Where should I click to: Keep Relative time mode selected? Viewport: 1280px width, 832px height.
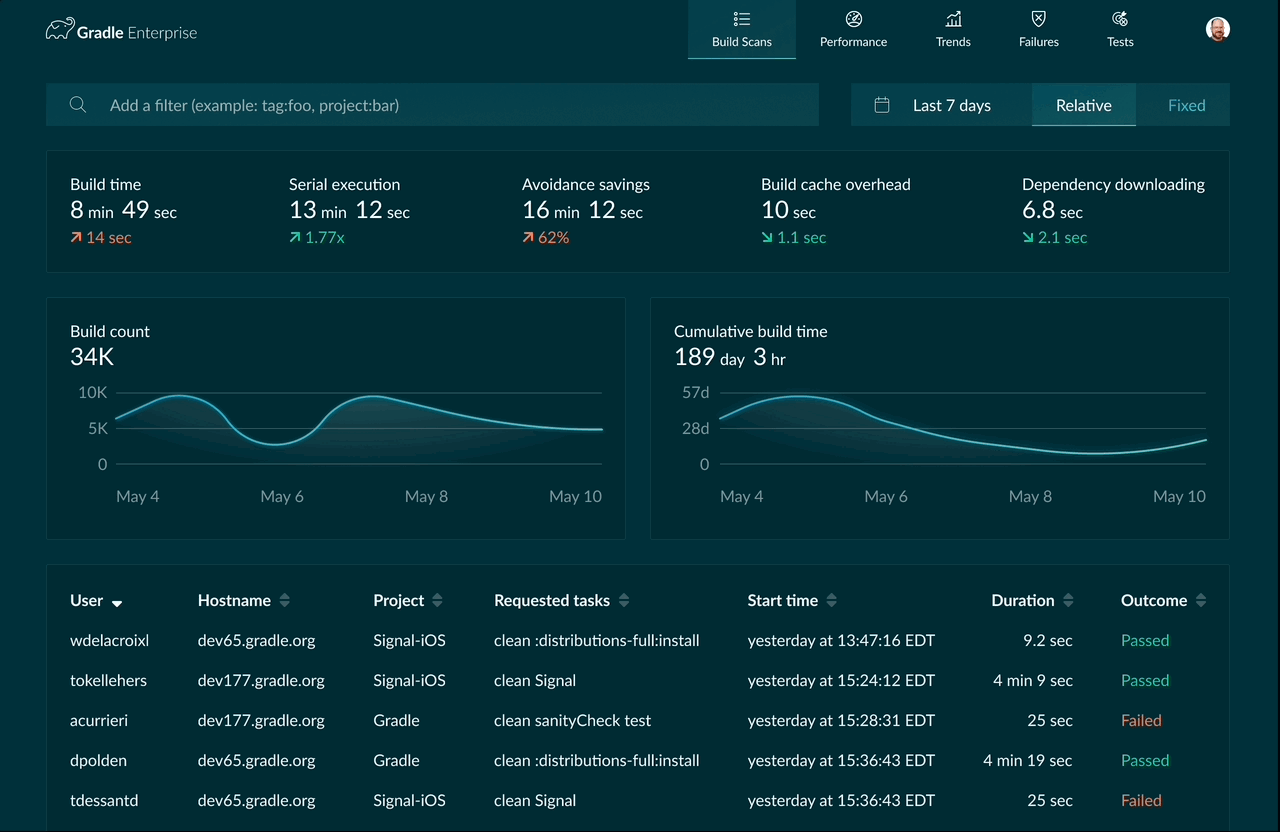(x=1083, y=104)
